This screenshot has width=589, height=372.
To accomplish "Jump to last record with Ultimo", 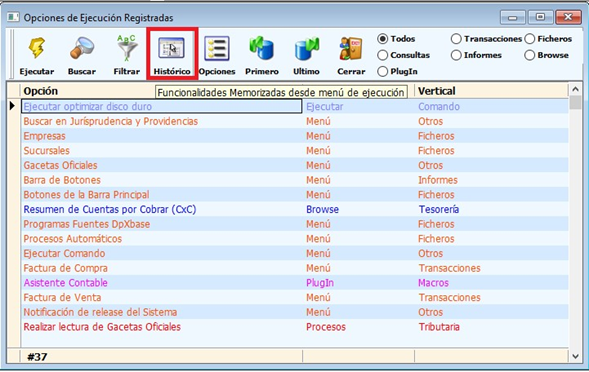I will tap(307, 48).
